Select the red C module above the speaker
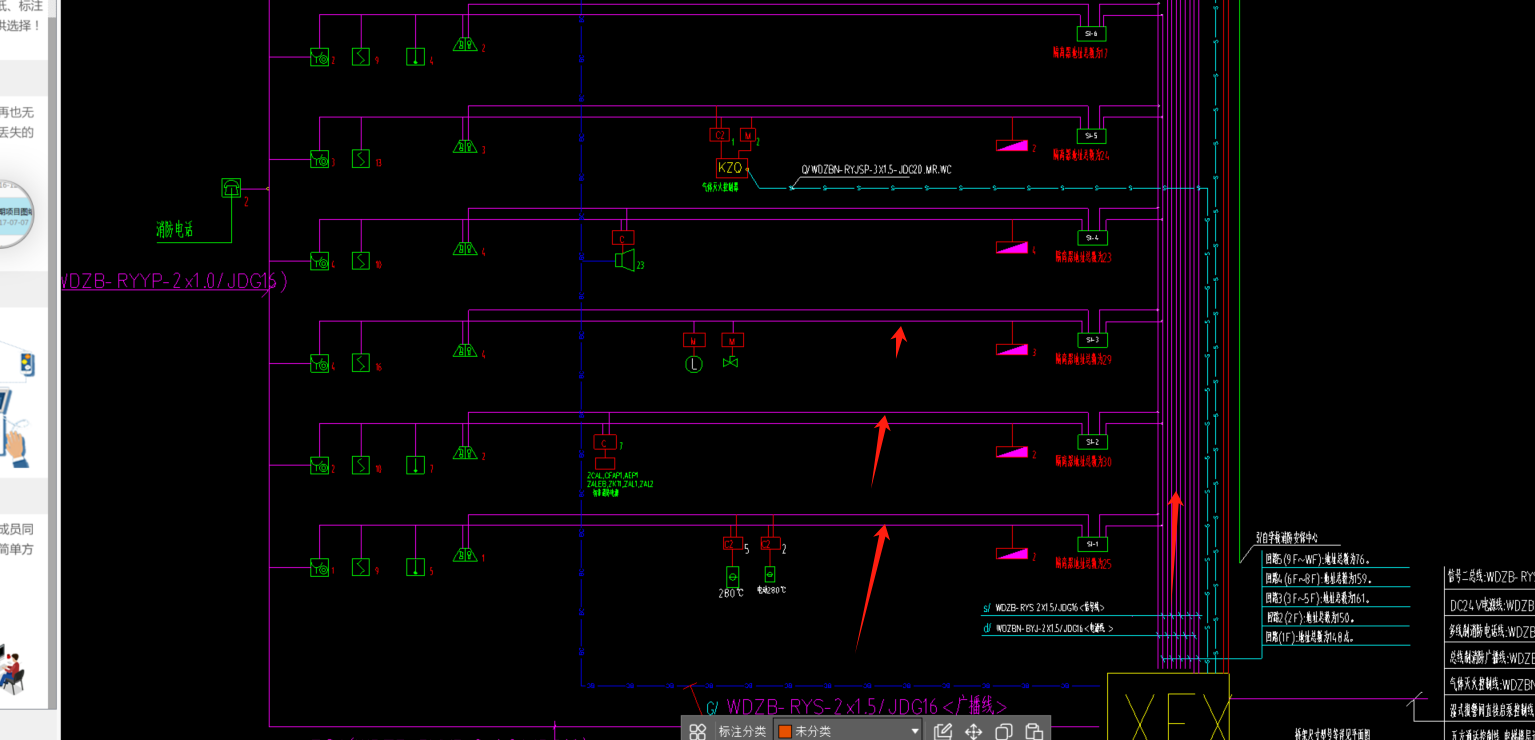 pyautogui.click(x=623, y=238)
